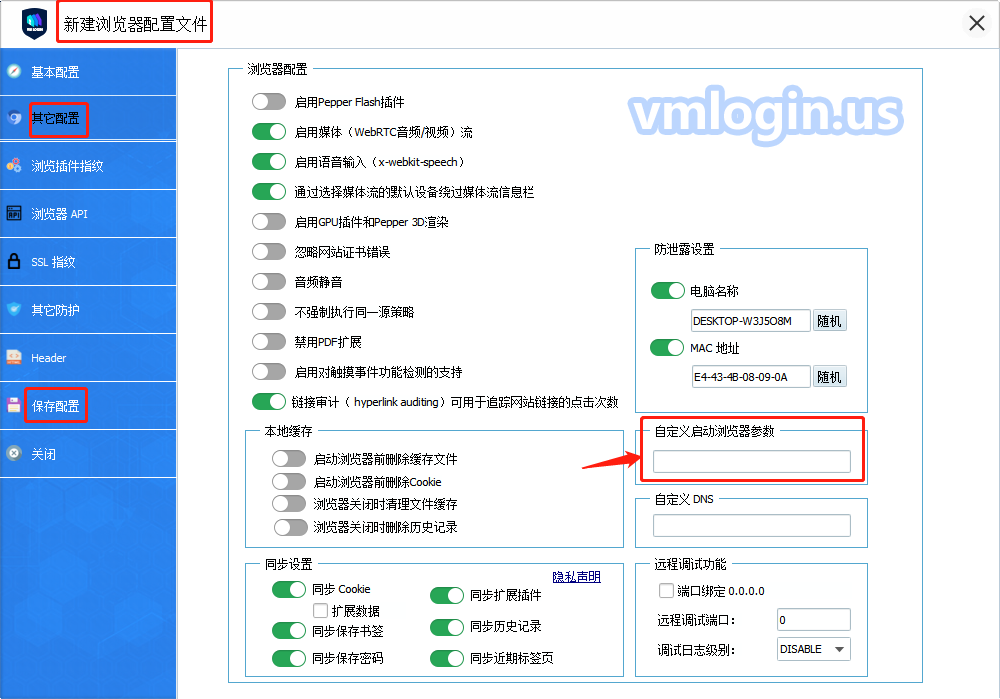Select the 关闭 sidebar menu item
Image resolution: width=1000 pixels, height=699 pixels.
(43, 454)
